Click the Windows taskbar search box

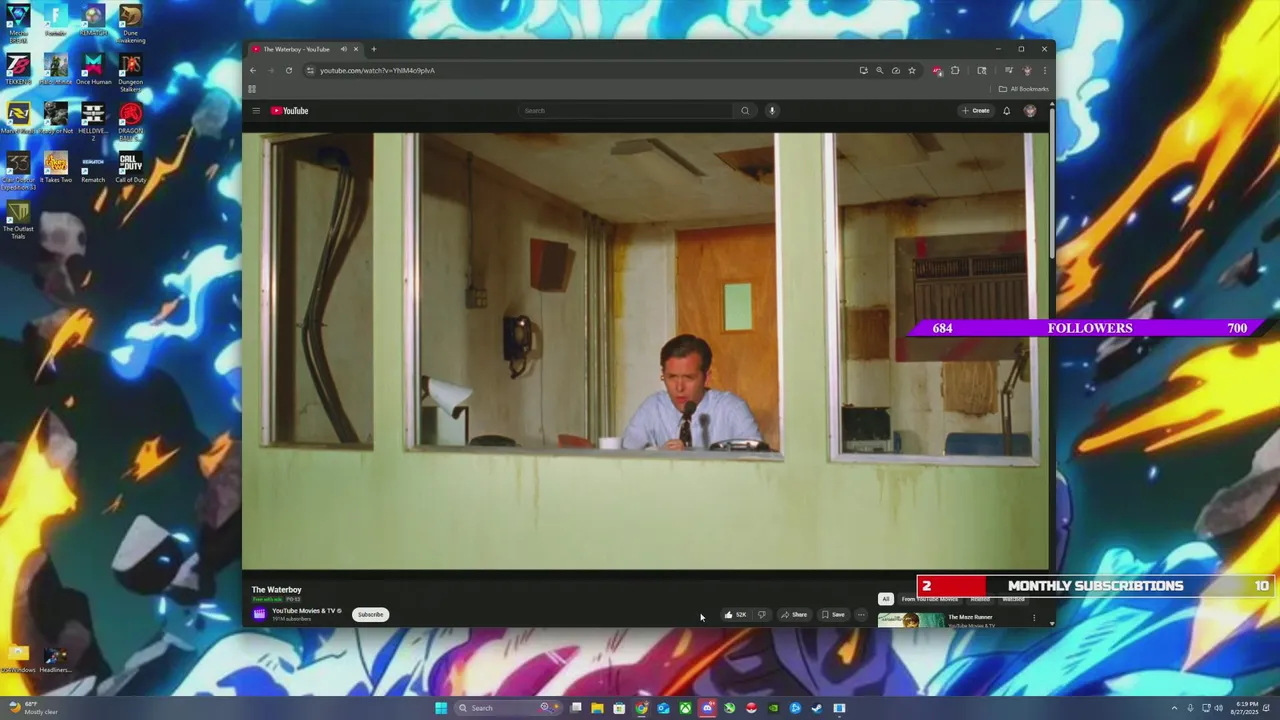point(509,708)
